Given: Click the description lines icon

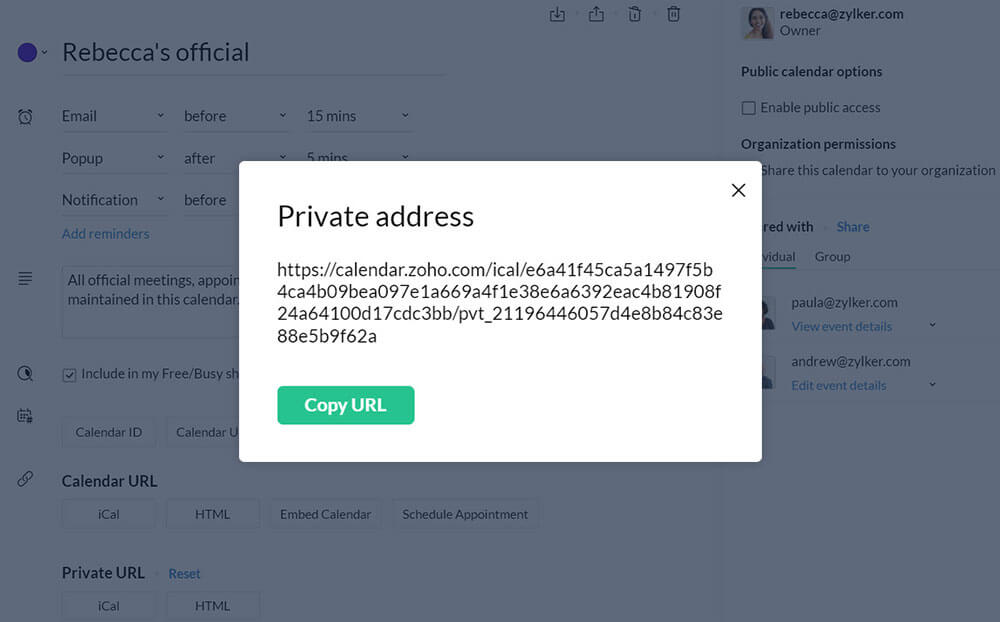Looking at the screenshot, I should click(x=25, y=278).
